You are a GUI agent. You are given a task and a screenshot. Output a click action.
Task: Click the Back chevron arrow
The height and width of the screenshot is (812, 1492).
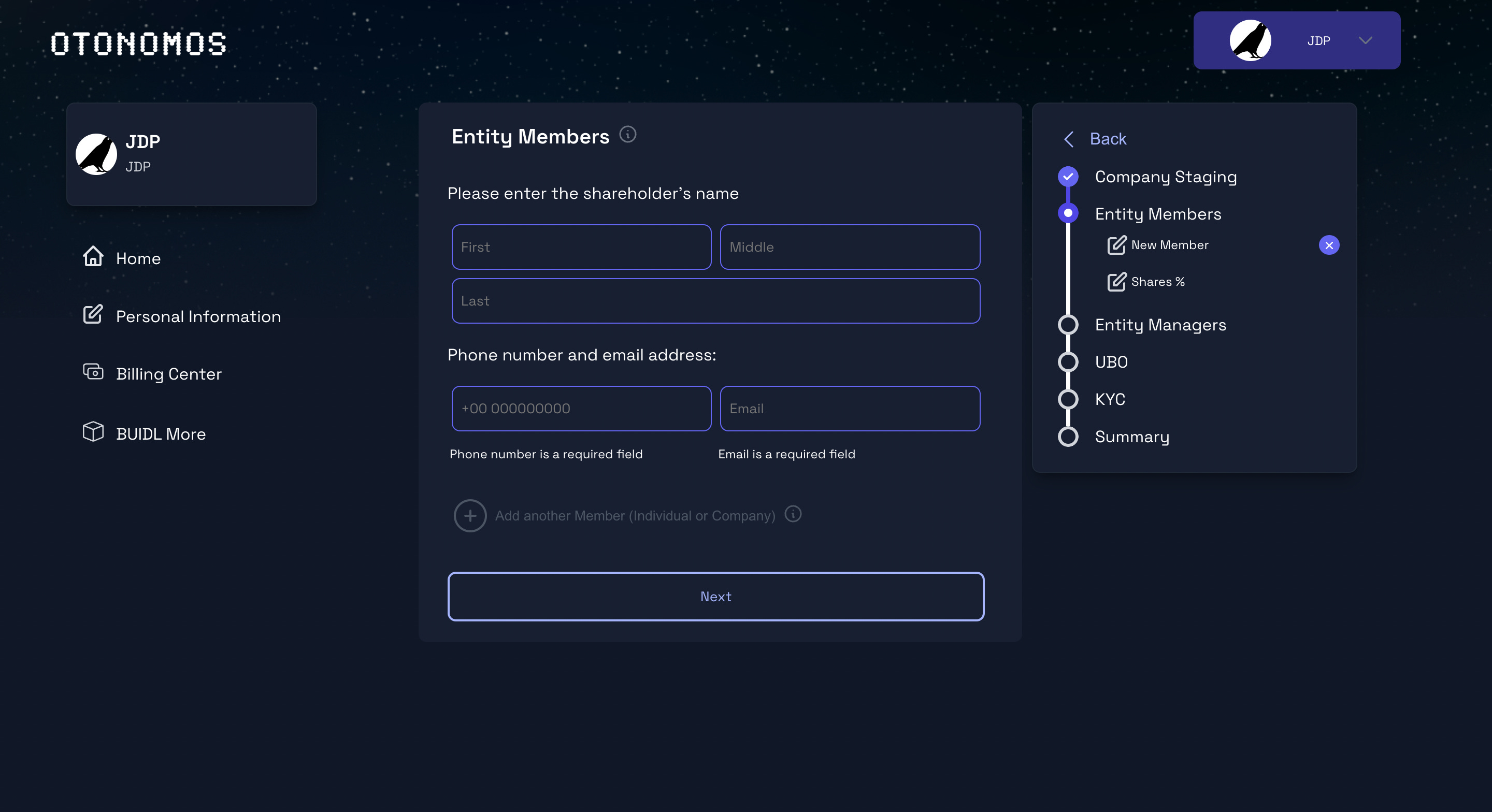tap(1069, 139)
